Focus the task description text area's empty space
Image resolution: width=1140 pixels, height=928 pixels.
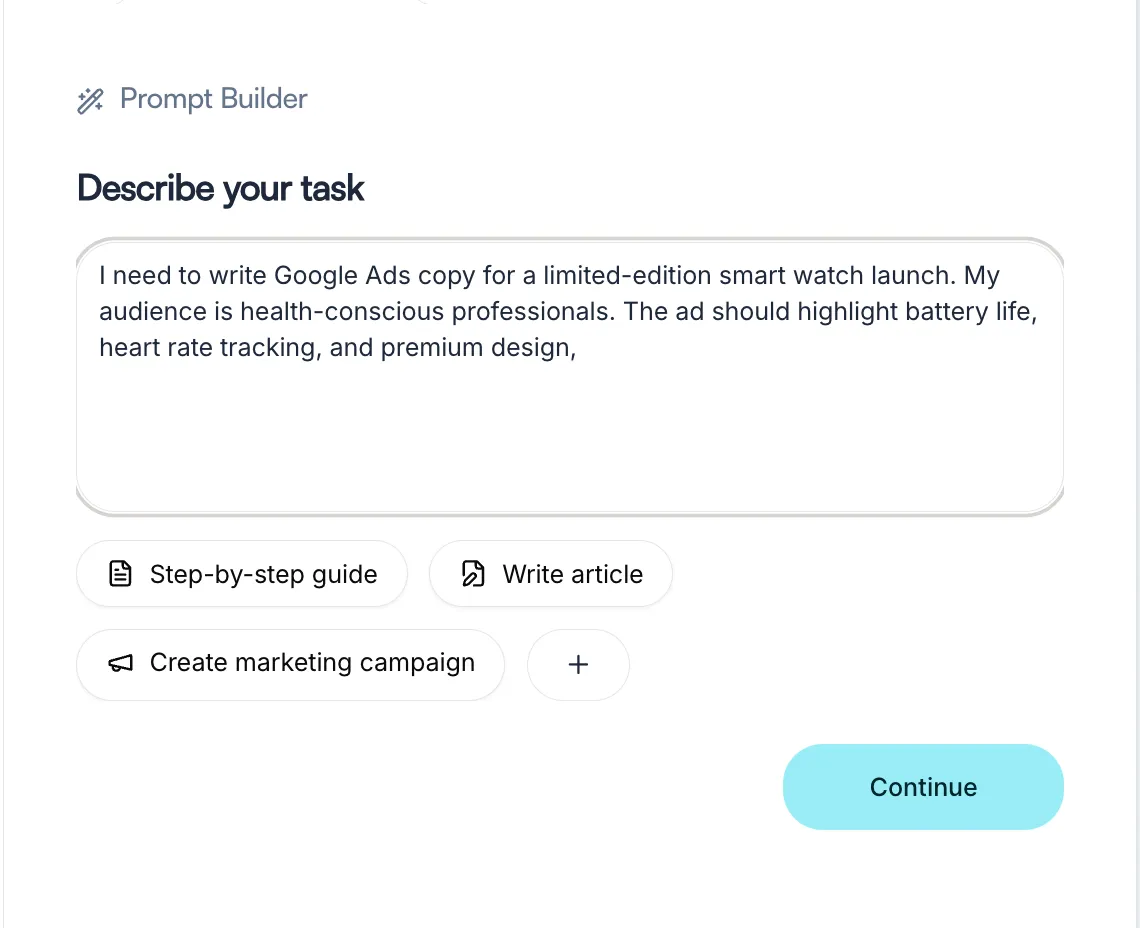[x=570, y=436]
